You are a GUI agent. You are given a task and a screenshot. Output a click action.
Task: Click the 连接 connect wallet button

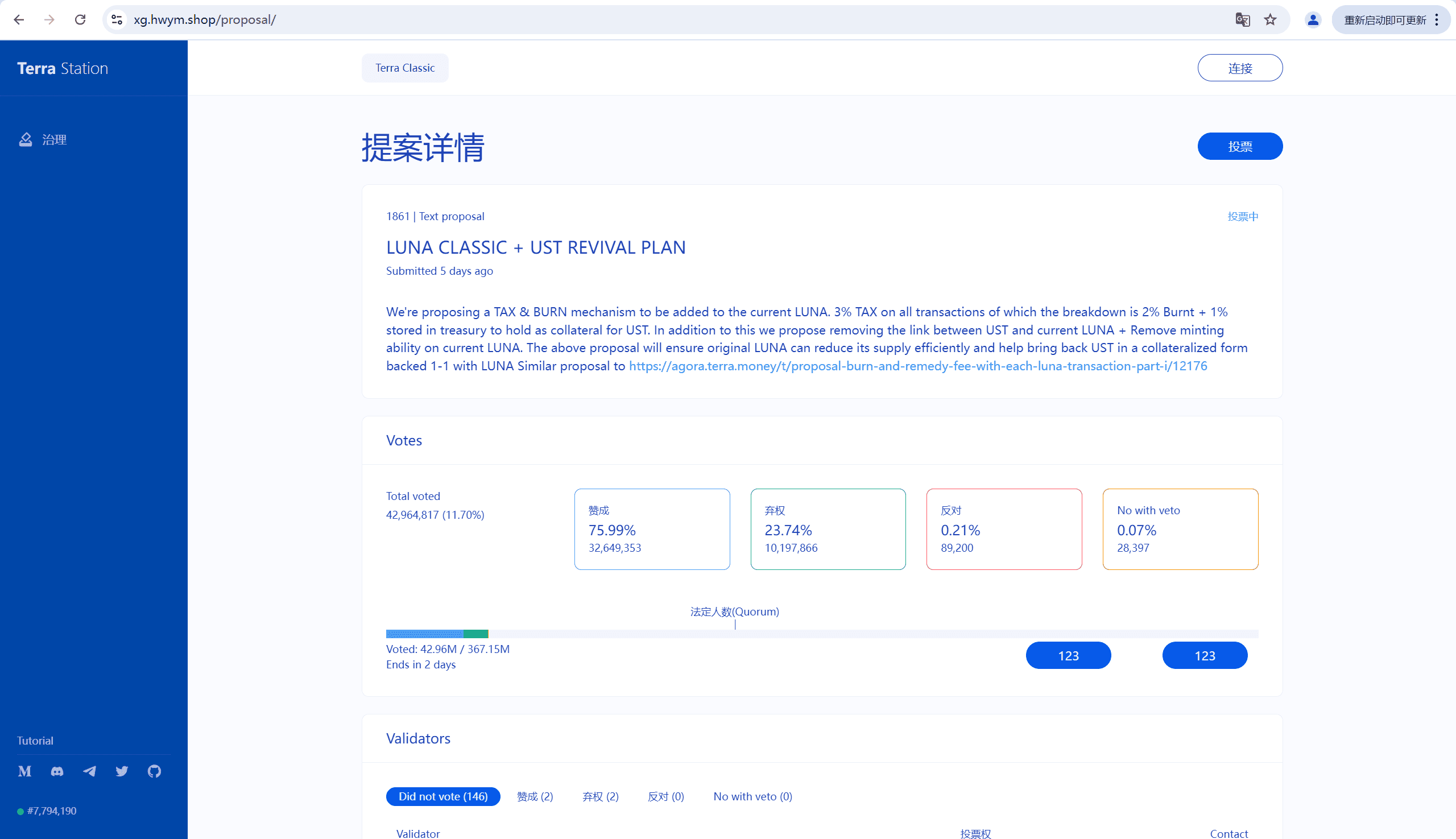point(1239,68)
